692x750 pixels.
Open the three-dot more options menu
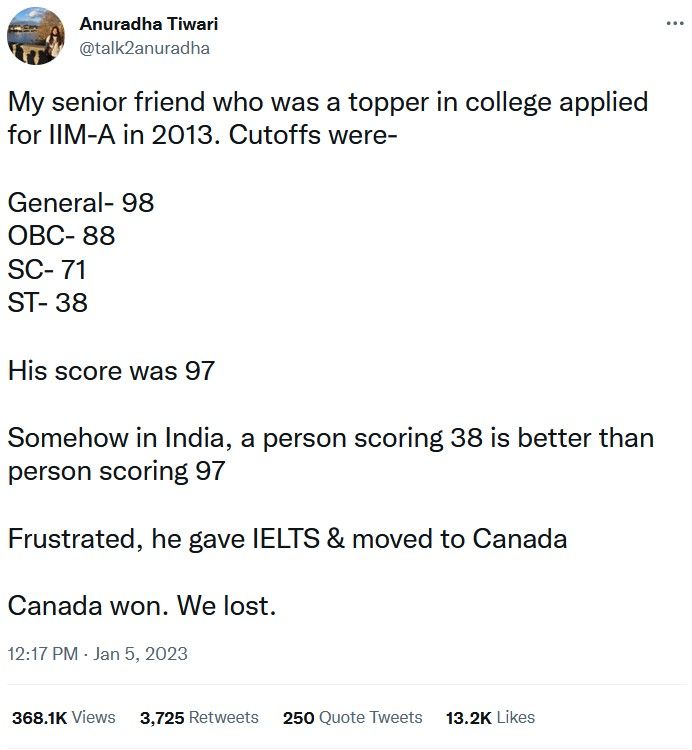(675, 22)
